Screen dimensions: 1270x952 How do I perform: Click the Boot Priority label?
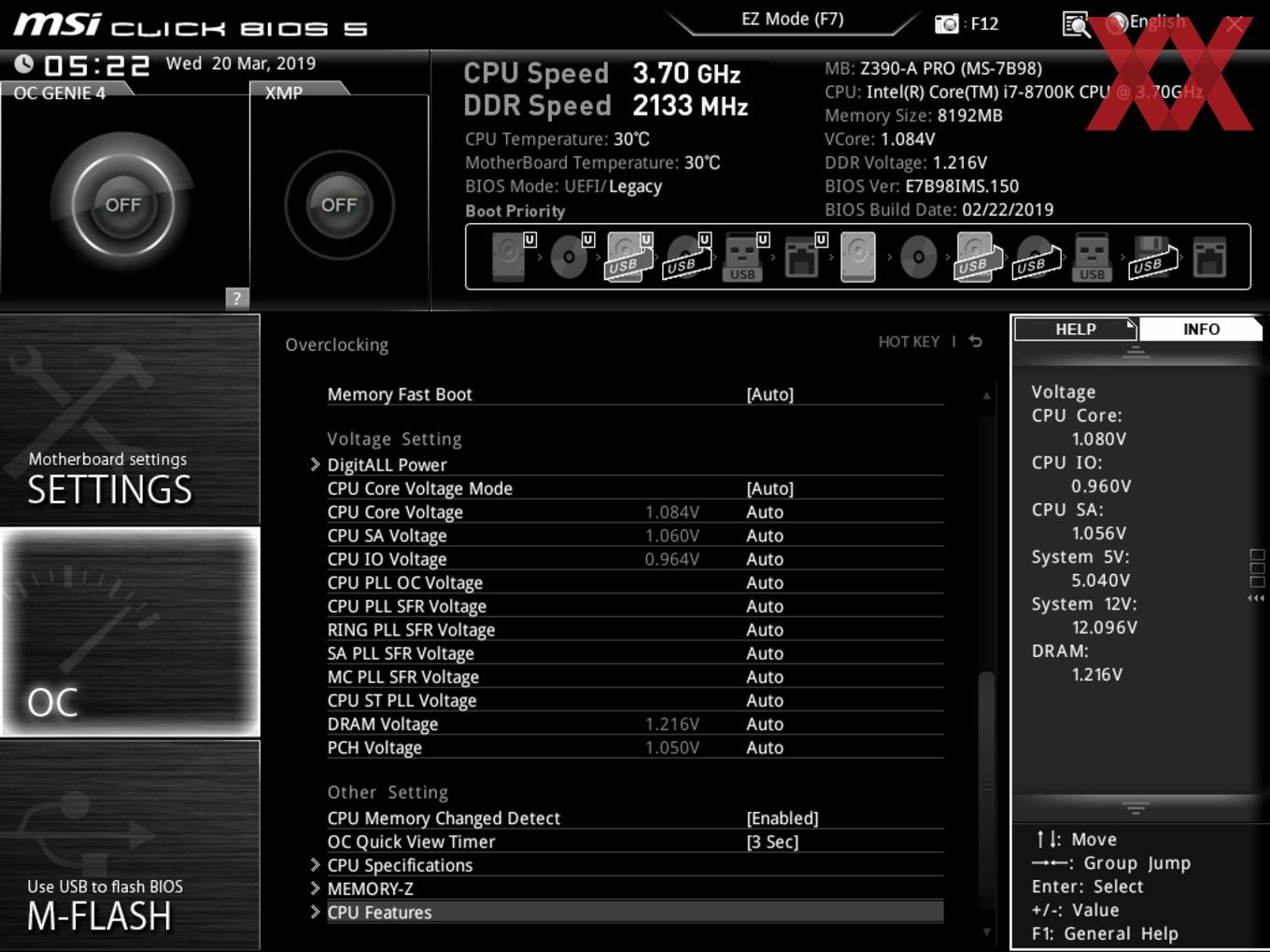tap(515, 211)
